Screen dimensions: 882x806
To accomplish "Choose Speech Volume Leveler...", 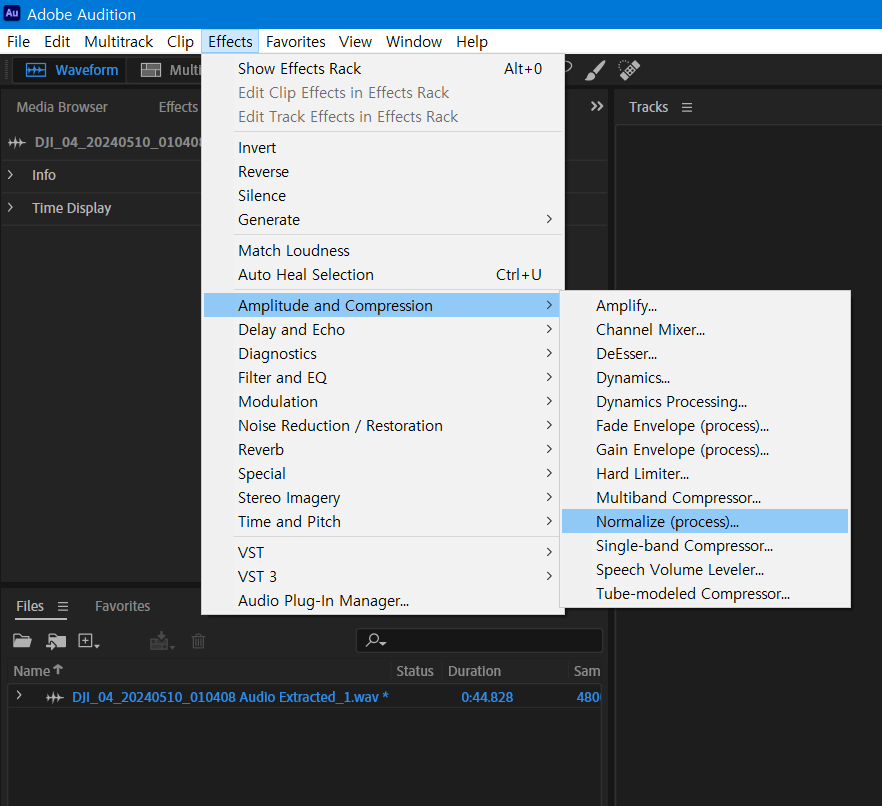I will coord(705,569).
